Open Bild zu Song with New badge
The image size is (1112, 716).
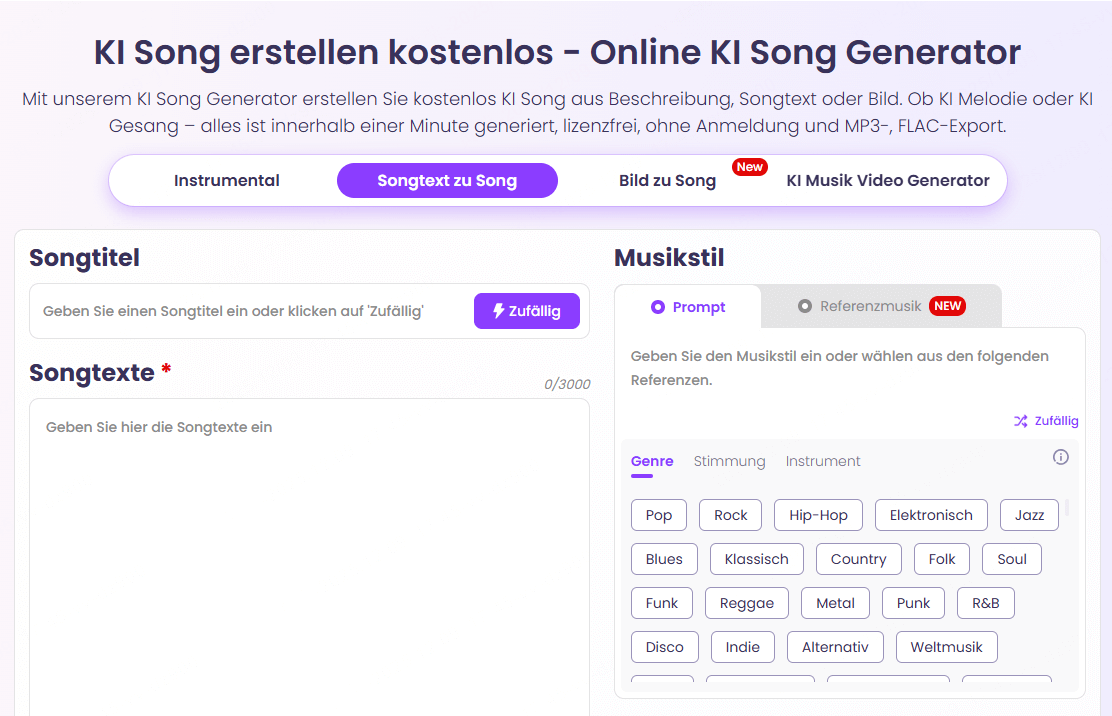(x=668, y=180)
